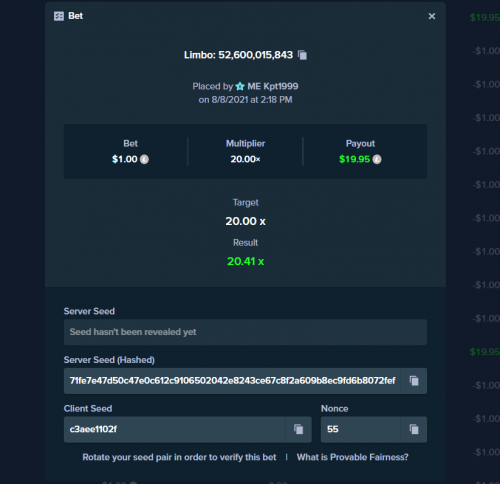Click the Result value 20.41 x
Image resolution: width=500 pixels, height=484 pixels.
[x=245, y=261]
